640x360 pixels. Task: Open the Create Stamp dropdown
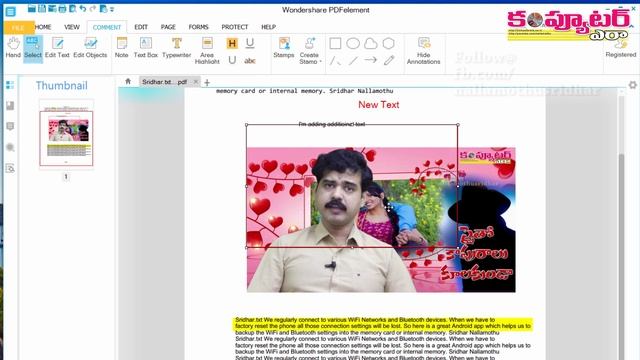(309, 51)
